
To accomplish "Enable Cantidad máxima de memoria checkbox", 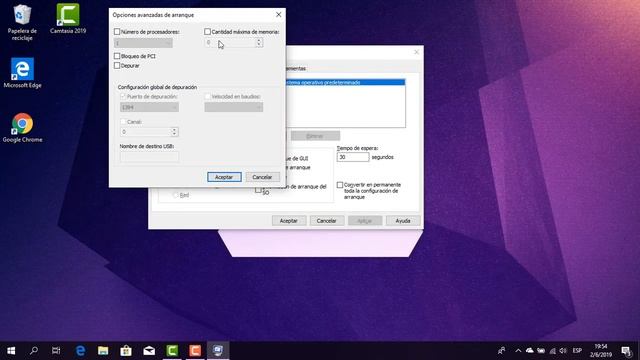I will coord(207,31).
